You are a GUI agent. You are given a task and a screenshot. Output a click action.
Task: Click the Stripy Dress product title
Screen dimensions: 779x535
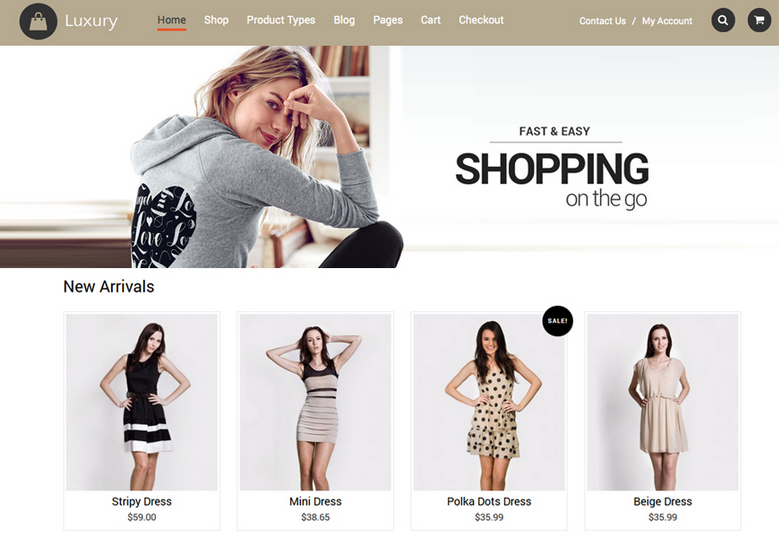pyautogui.click(x=142, y=502)
